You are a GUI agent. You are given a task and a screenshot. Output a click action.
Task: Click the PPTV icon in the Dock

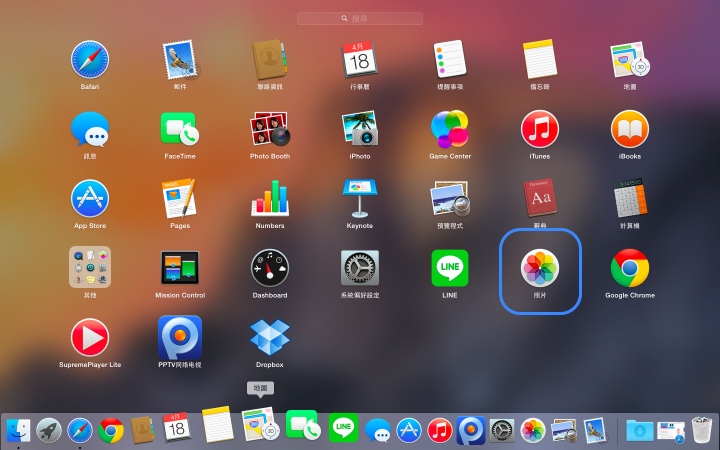(471, 431)
